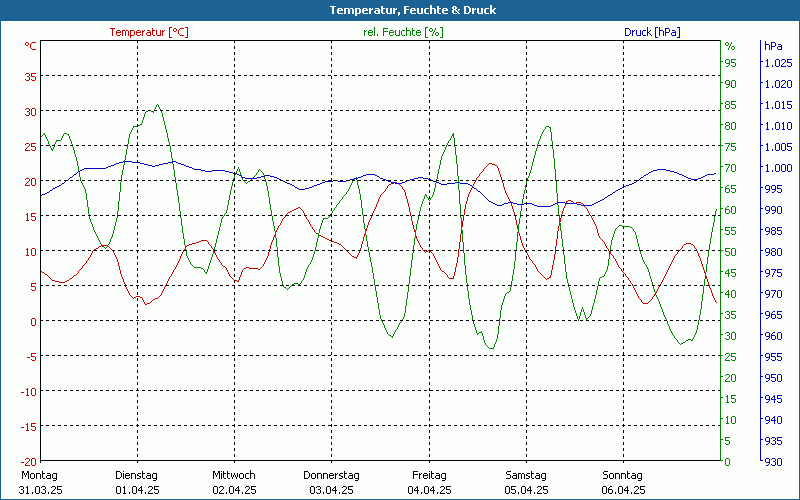800x500 pixels.
Task: Click the date '06.04.25'
Action: (x=623, y=490)
